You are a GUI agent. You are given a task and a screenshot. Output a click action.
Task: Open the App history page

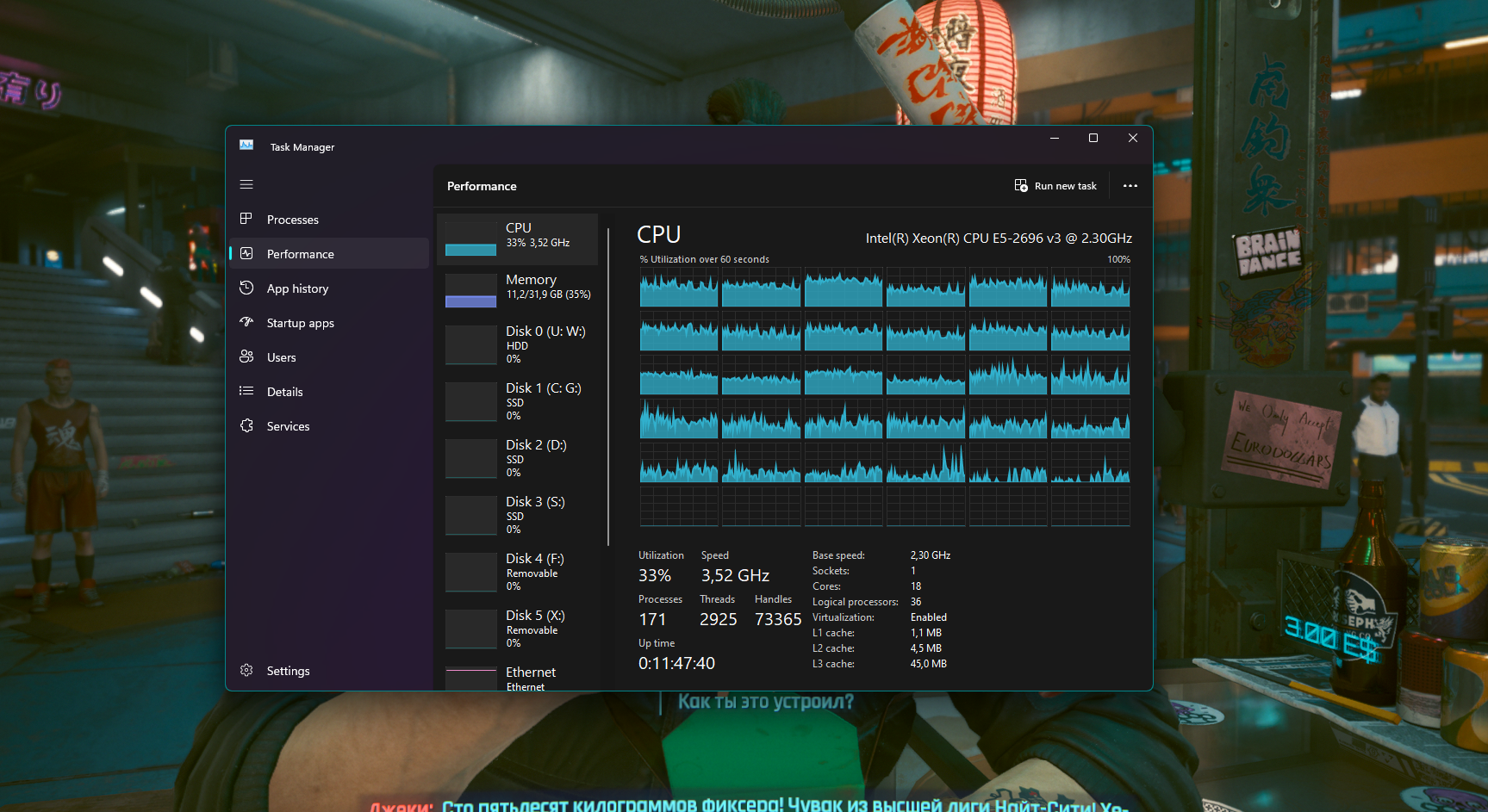pyautogui.click(x=329, y=288)
